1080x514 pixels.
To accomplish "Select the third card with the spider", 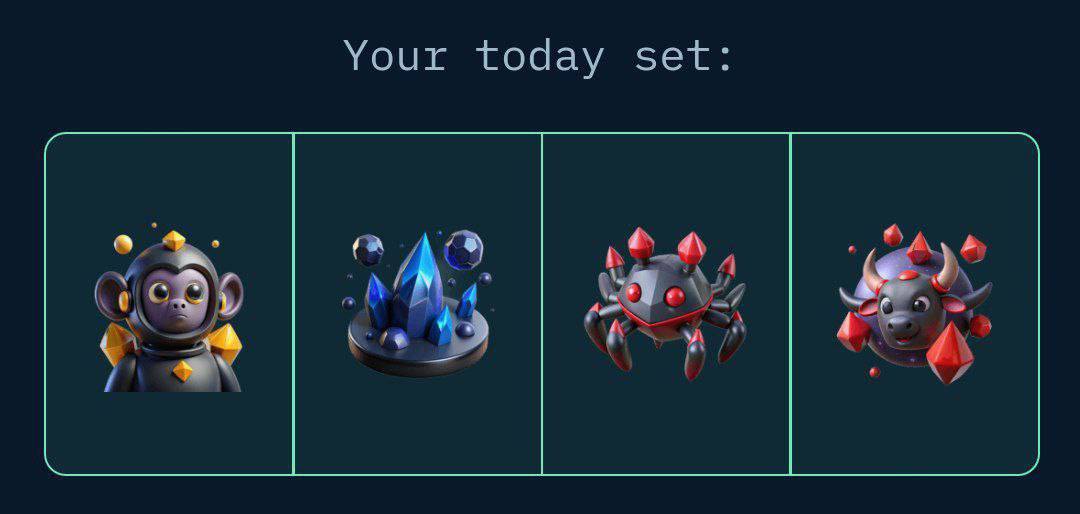I will point(666,304).
